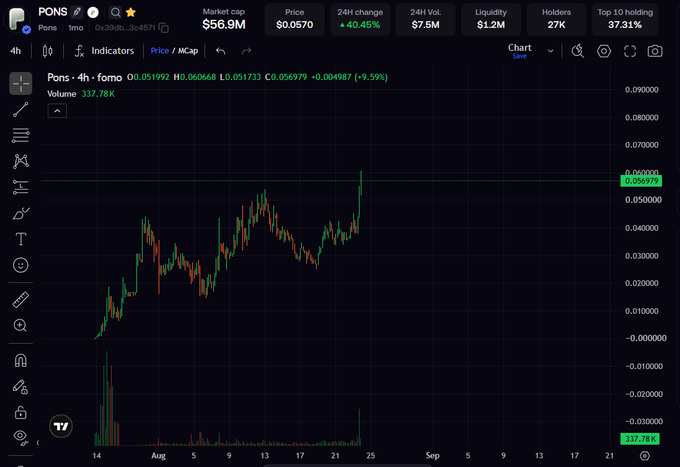Click the Liquidity $1.2M card

click(x=491, y=19)
